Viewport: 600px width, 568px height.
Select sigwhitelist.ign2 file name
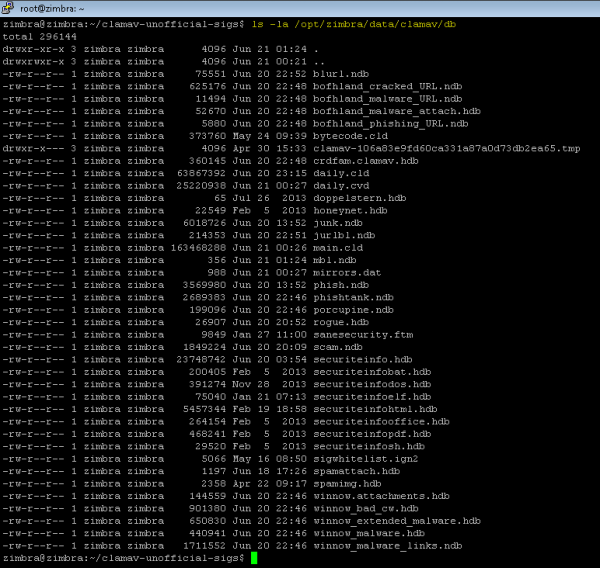pyautogui.click(x=366, y=459)
